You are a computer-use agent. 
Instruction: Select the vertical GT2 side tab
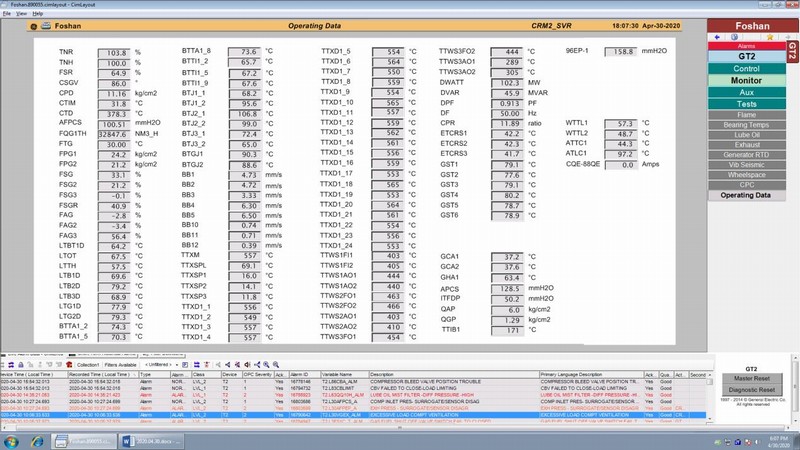click(x=792, y=52)
